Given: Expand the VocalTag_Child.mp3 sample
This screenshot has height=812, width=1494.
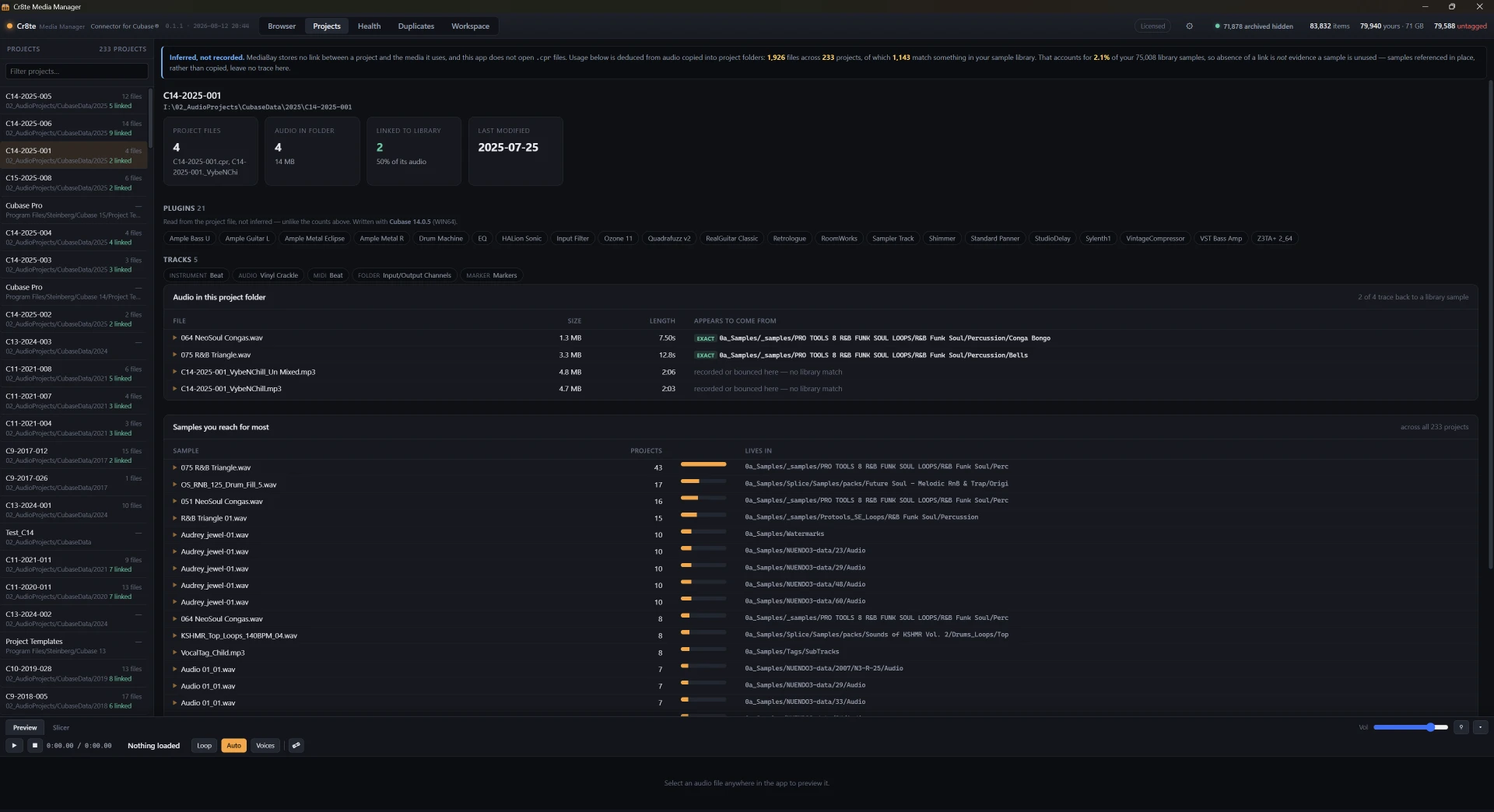Looking at the screenshot, I should [x=175, y=653].
